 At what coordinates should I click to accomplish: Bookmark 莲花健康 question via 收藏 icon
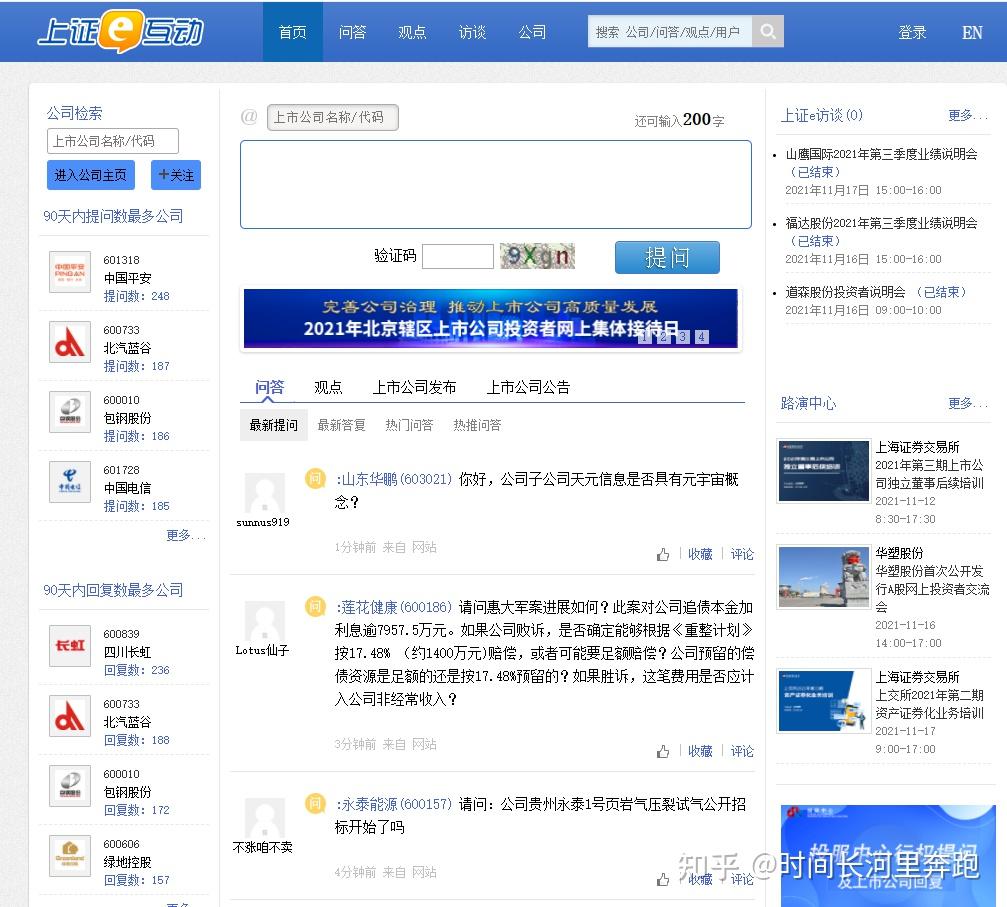pyautogui.click(x=699, y=751)
